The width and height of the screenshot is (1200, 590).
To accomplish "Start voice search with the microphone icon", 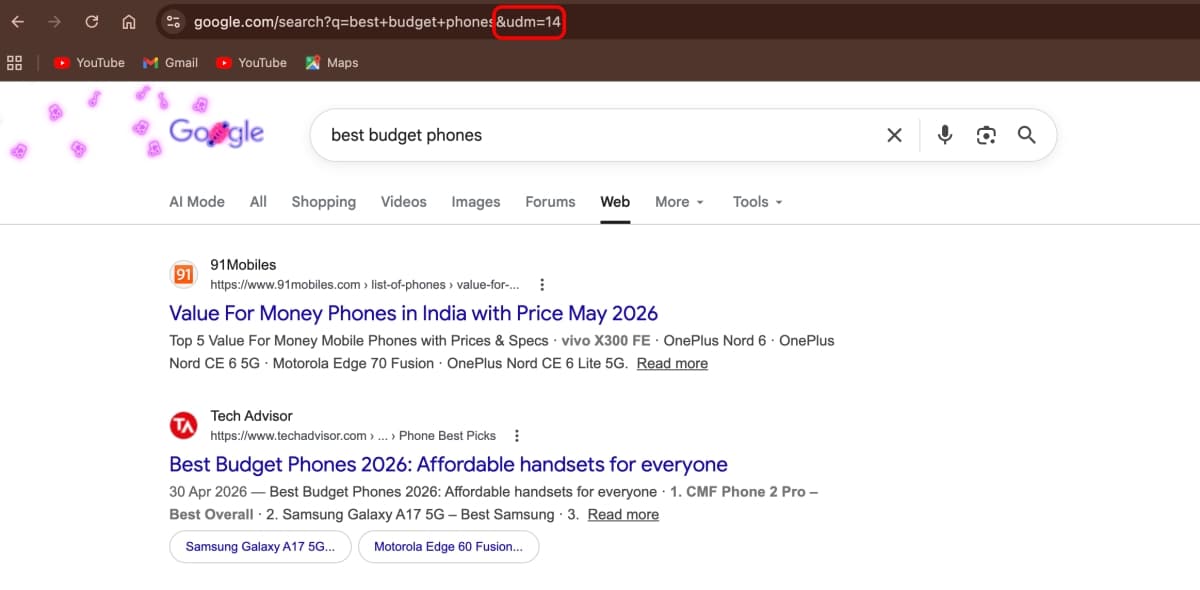I will [x=945, y=135].
